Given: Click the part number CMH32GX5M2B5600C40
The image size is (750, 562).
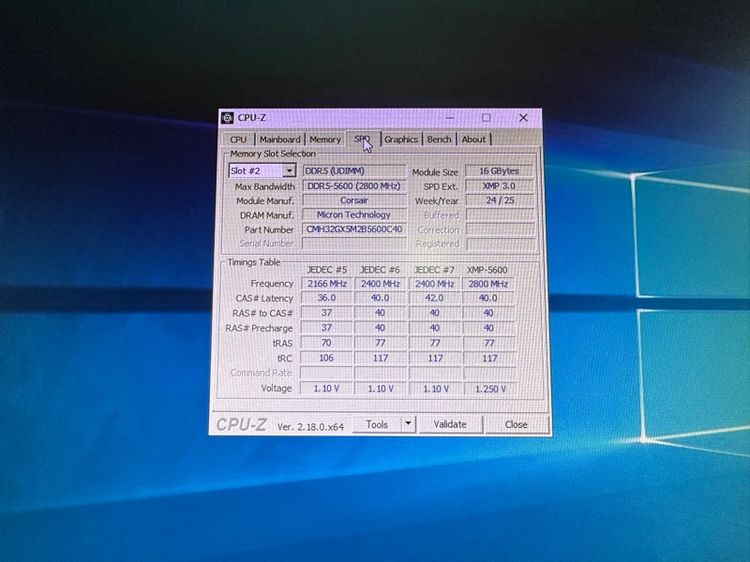Looking at the screenshot, I should tap(354, 229).
